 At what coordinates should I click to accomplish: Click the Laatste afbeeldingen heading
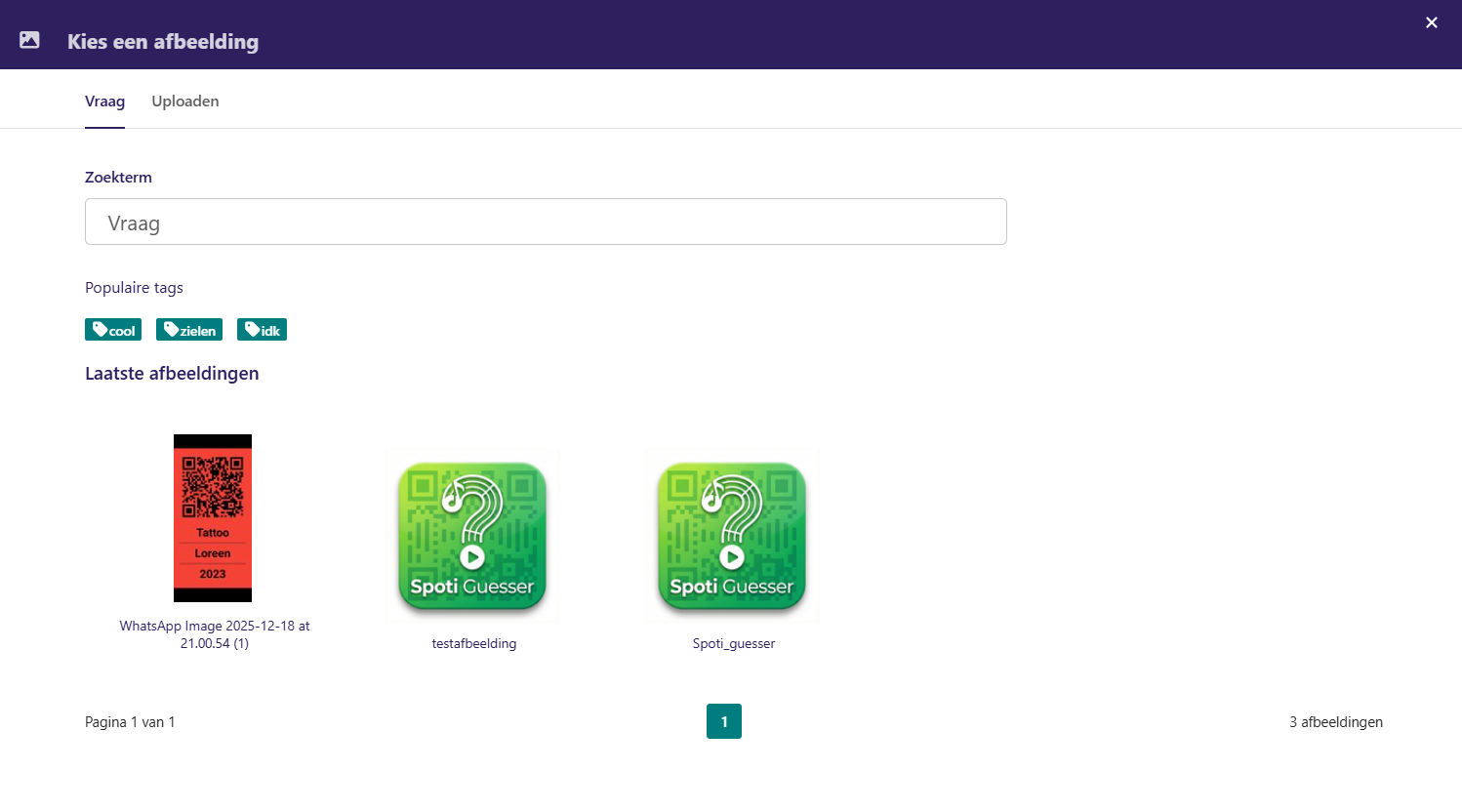coord(172,374)
